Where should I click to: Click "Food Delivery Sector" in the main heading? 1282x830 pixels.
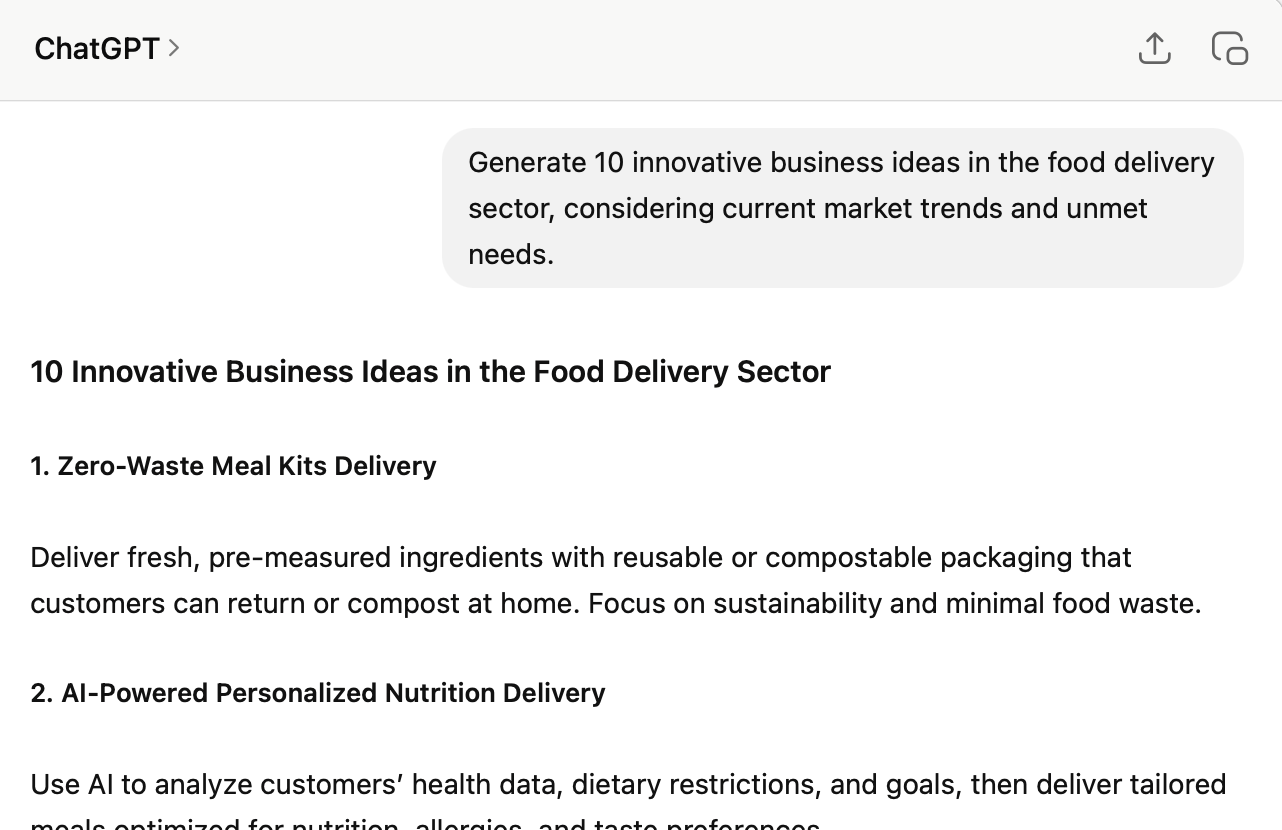(681, 371)
